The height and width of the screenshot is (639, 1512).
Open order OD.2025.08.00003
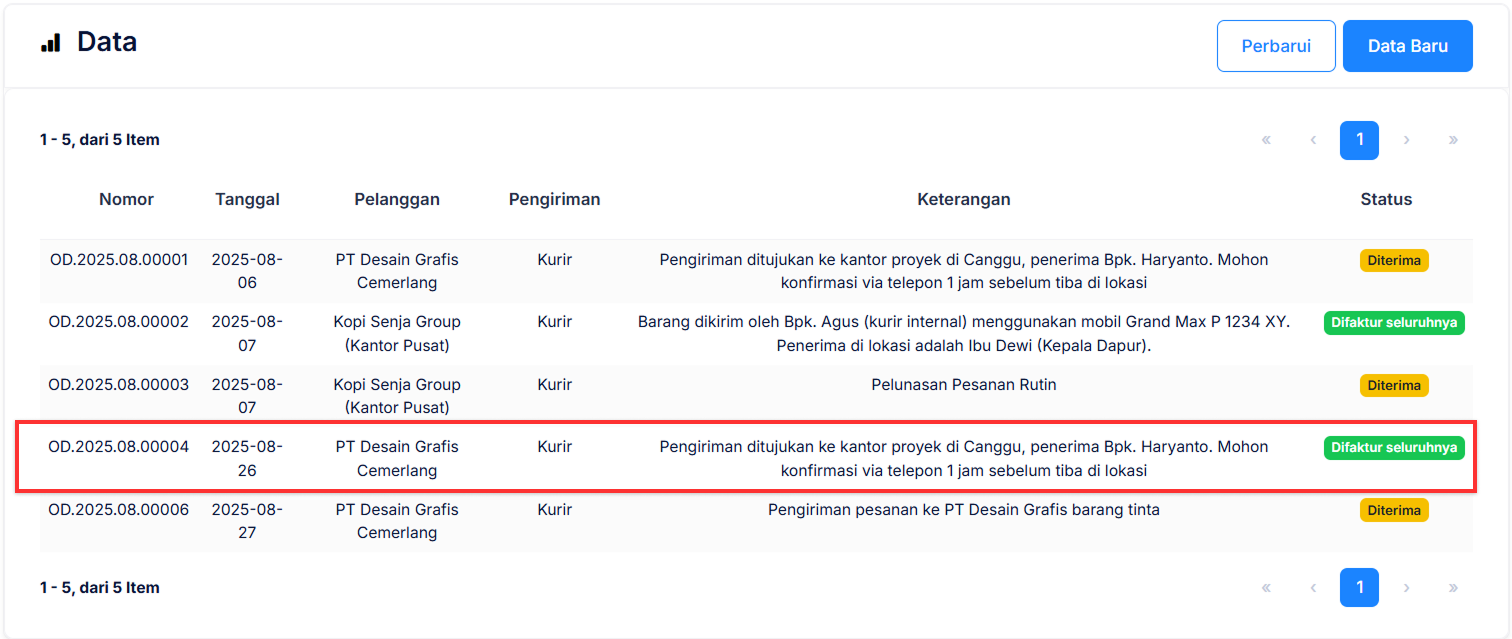(x=126, y=384)
